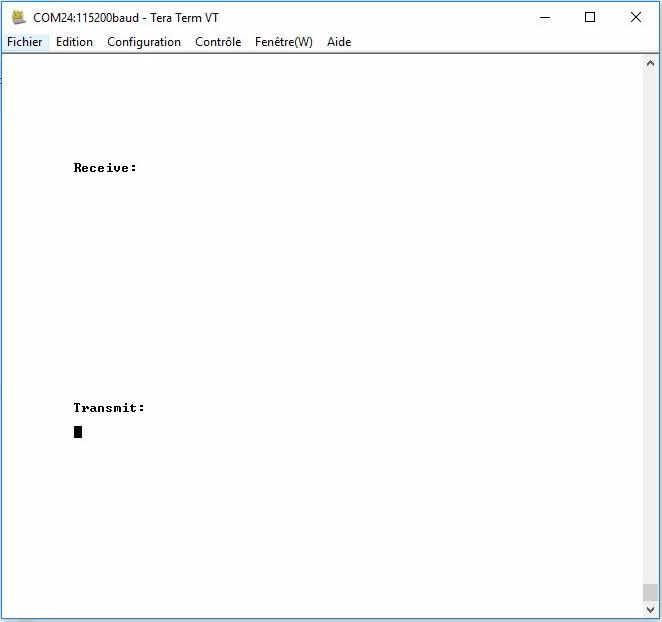Click the "Receive:" text in terminal
This screenshot has width=662, height=622.
105,168
